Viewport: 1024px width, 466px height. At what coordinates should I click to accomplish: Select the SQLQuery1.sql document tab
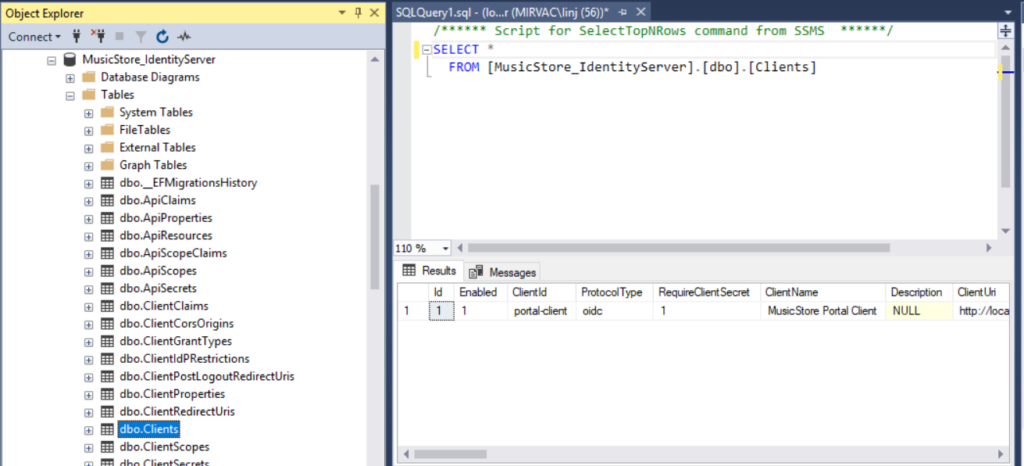tap(502, 12)
